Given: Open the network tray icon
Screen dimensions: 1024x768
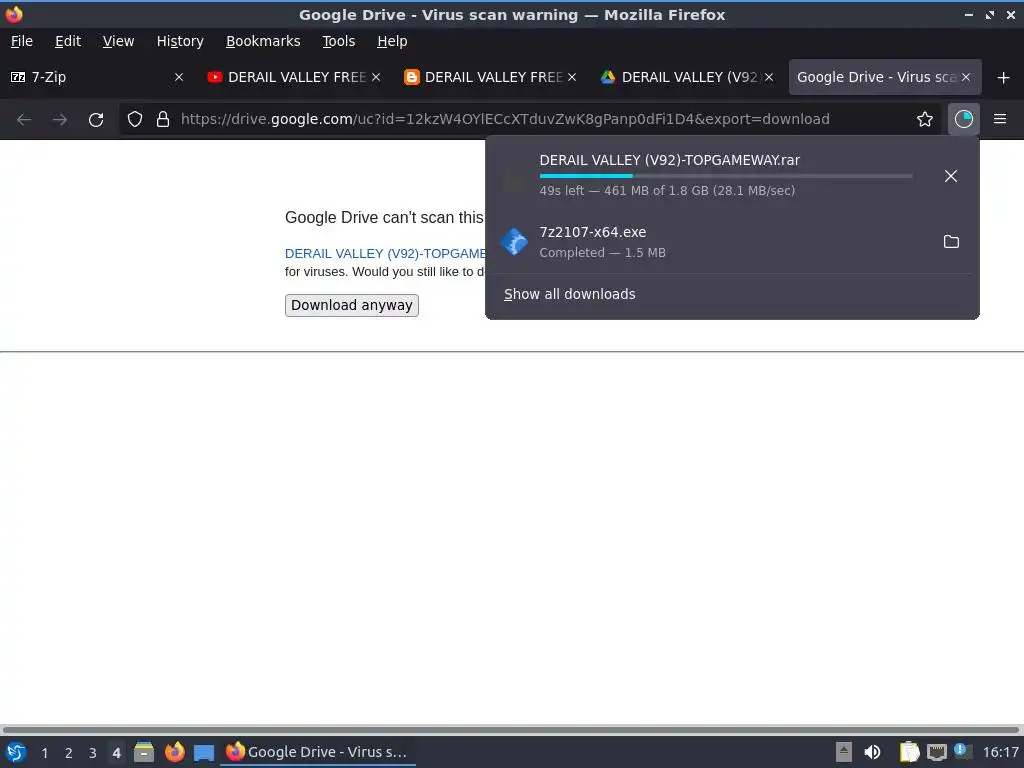Looking at the screenshot, I should click(x=936, y=752).
